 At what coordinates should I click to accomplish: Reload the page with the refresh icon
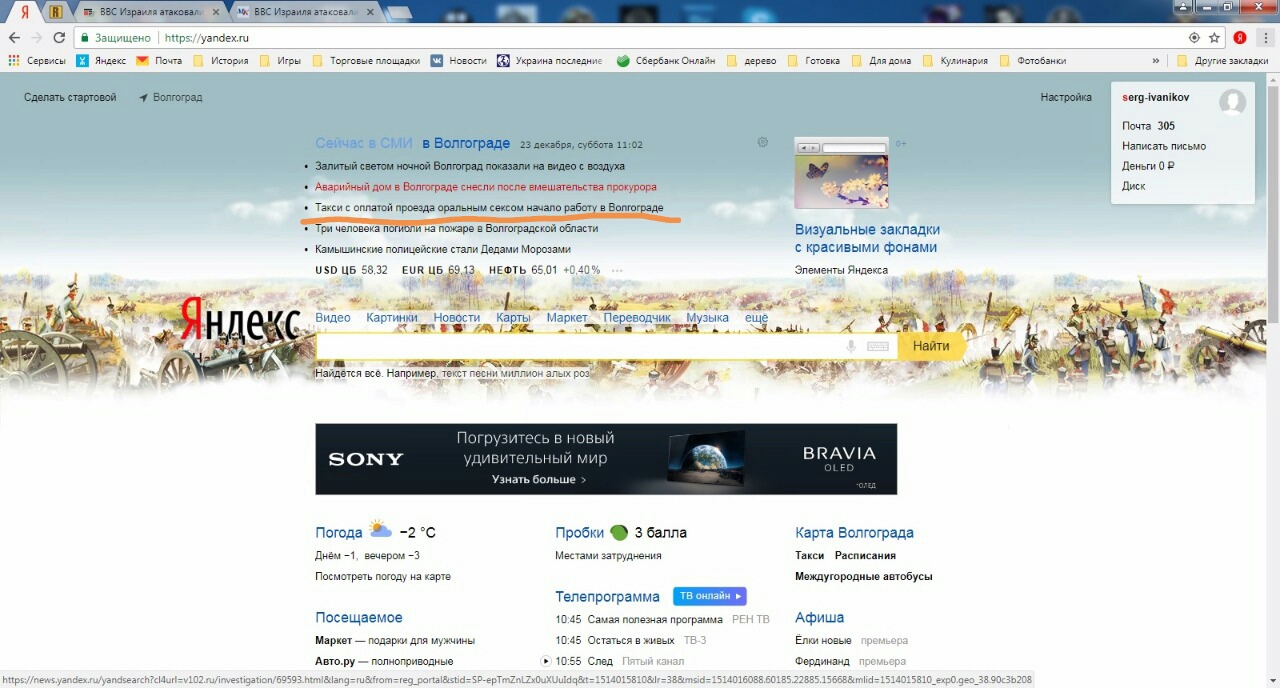[x=59, y=38]
